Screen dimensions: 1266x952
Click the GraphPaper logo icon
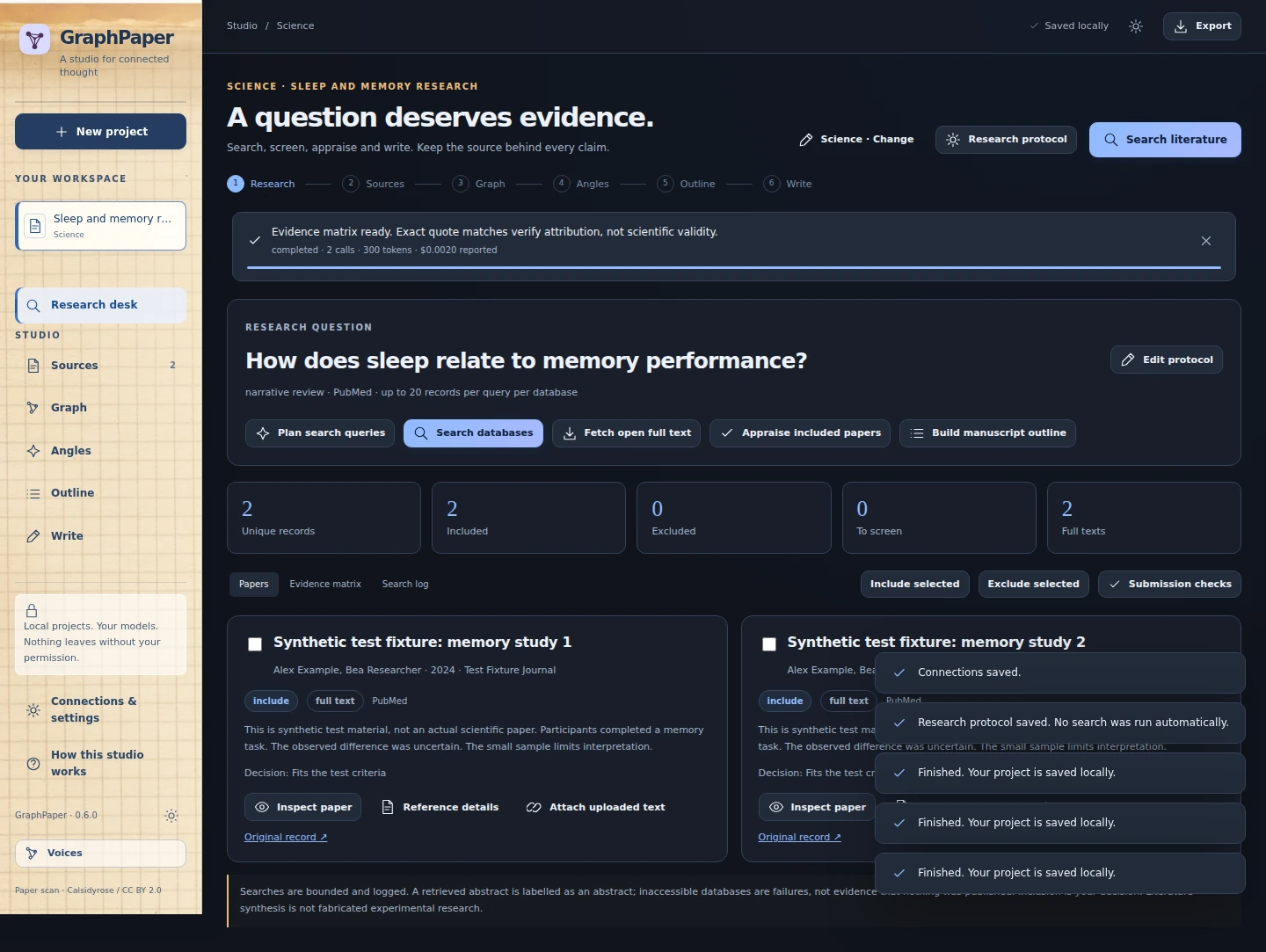[34, 40]
